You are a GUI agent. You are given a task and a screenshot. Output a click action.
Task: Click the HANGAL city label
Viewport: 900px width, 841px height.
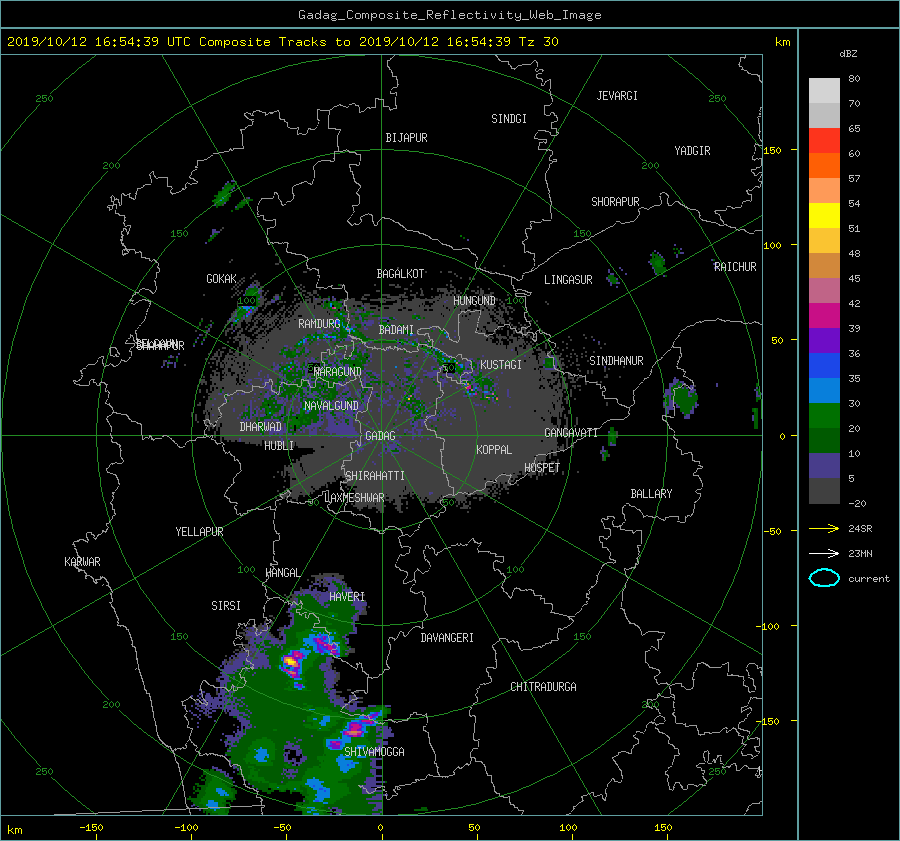coord(283,573)
